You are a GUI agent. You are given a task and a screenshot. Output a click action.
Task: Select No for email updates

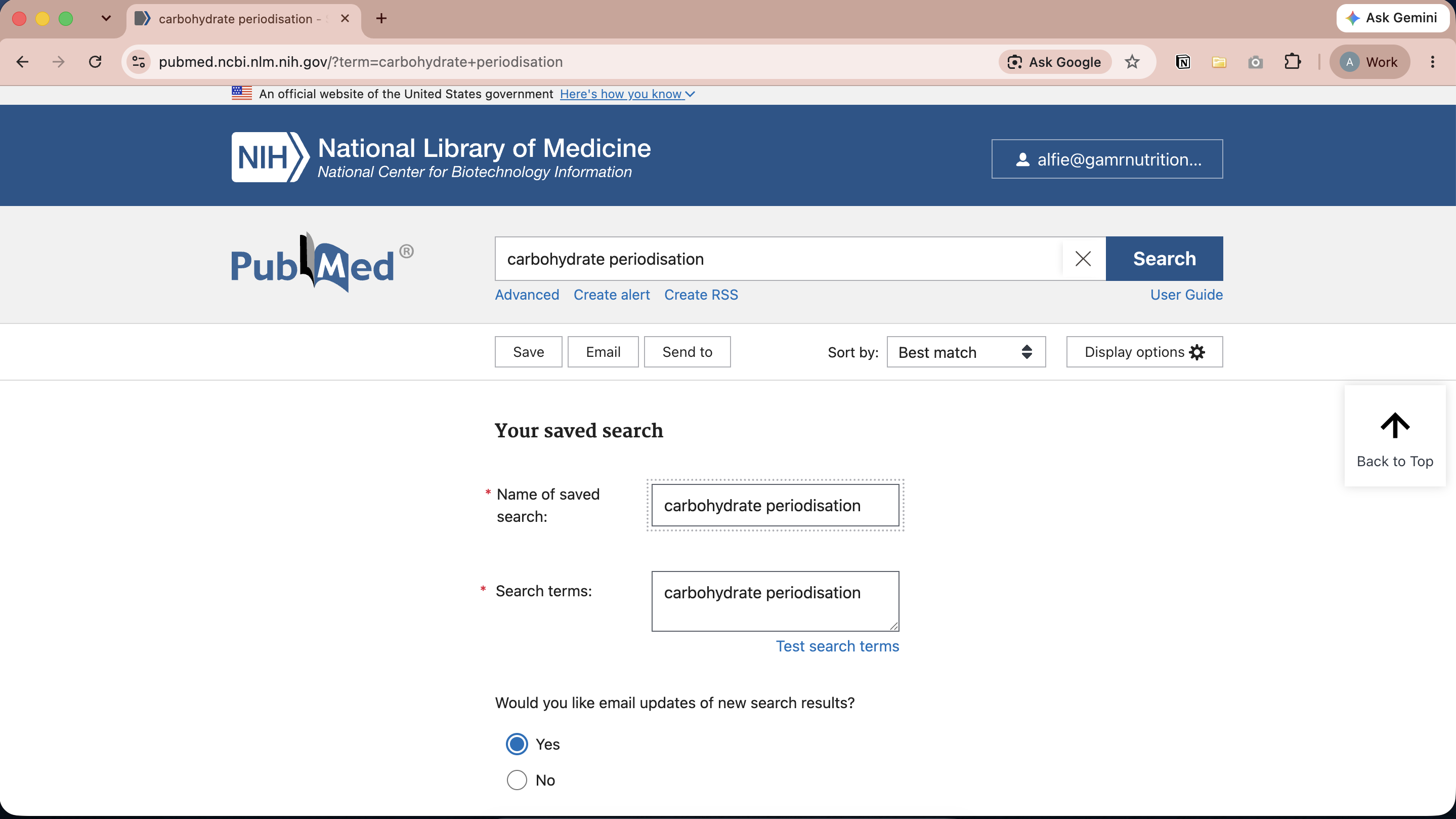coord(517,780)
